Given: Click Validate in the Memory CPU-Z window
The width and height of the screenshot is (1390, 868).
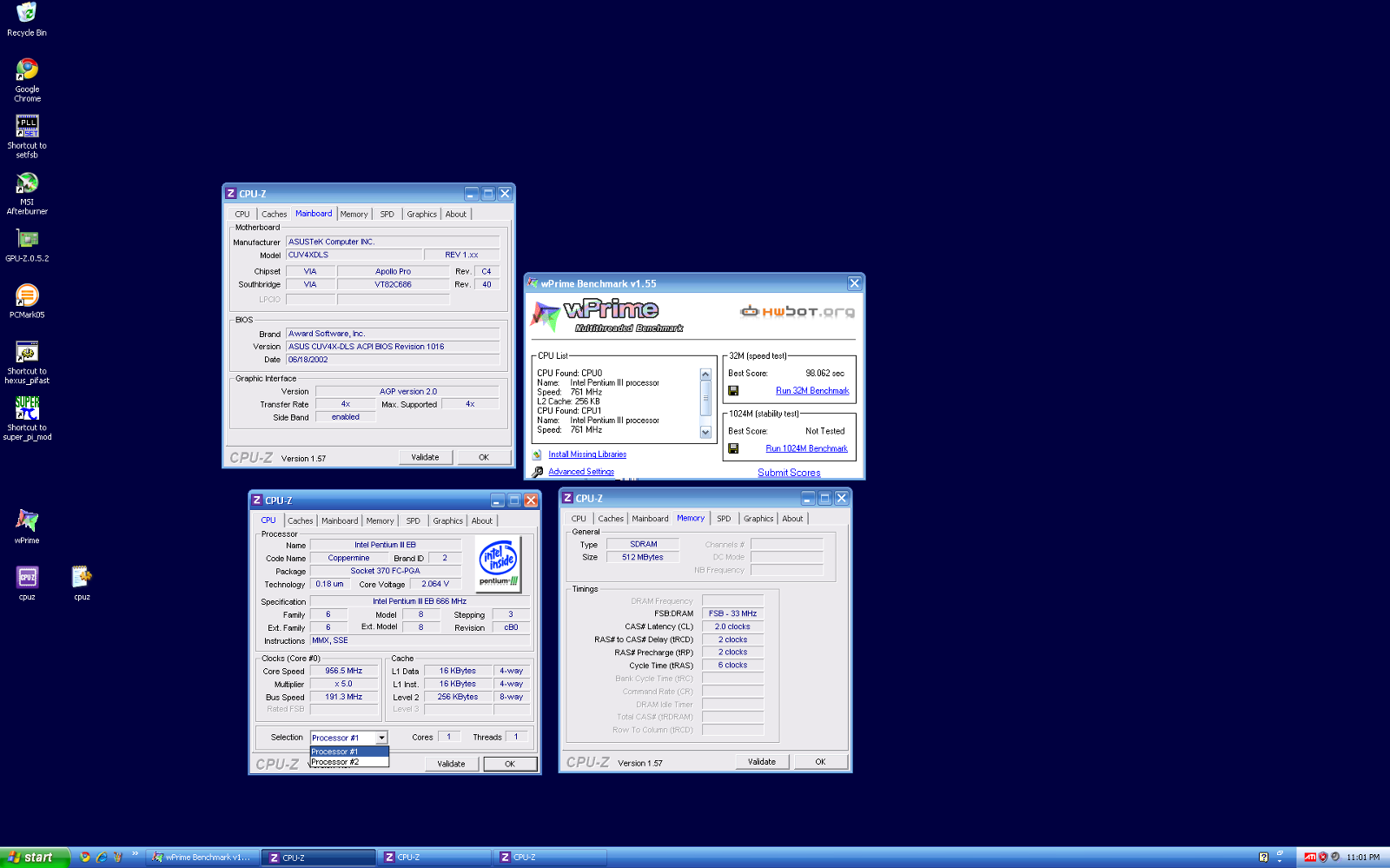Looking at the screenshot, I should click(762, 762).
